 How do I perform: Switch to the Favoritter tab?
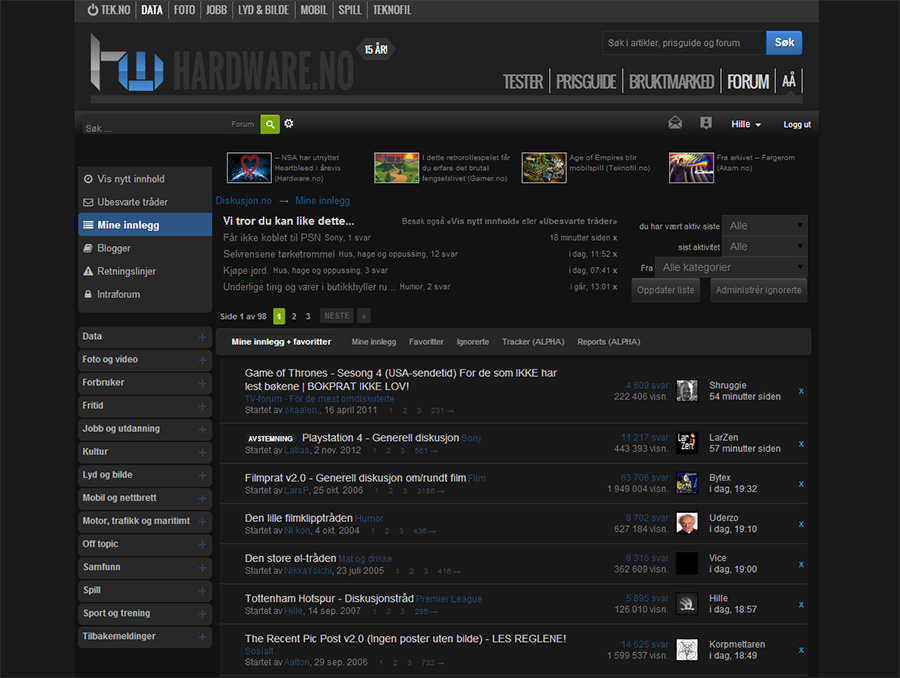click(426, 342)
